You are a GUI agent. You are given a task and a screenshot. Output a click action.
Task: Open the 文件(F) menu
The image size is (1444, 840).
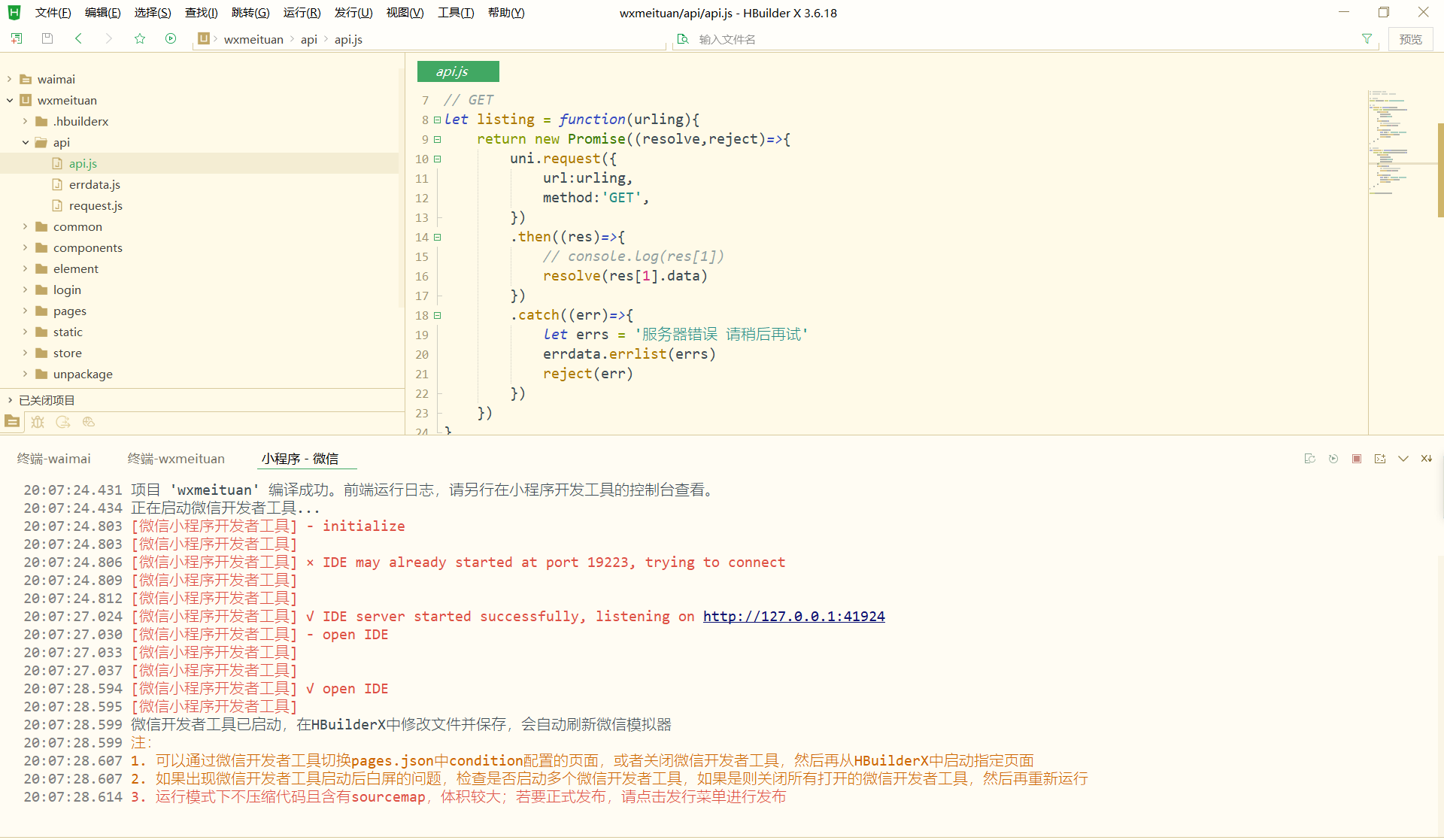pos(53,13)
